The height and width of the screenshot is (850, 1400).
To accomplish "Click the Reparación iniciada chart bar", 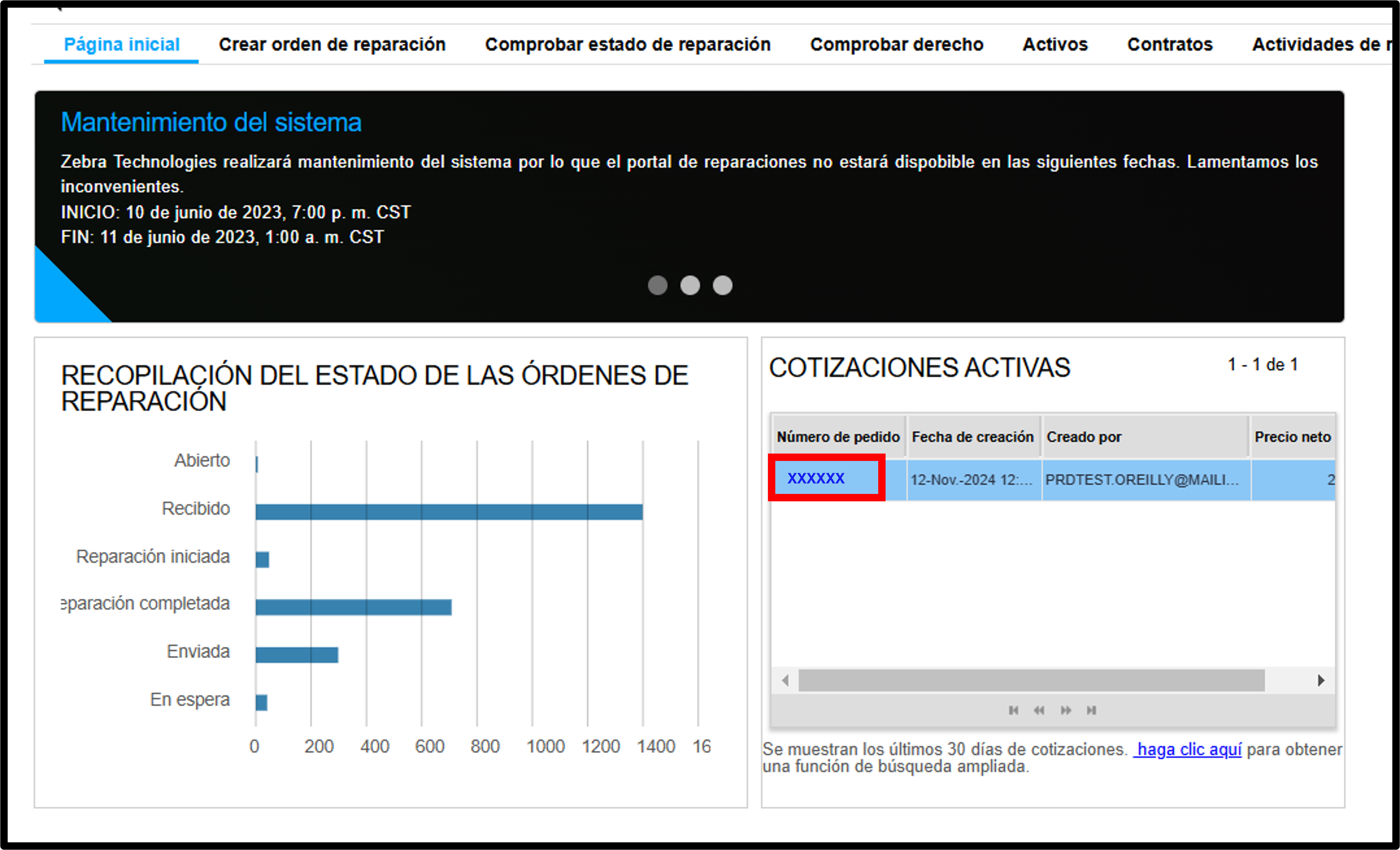I will [262, 560].
